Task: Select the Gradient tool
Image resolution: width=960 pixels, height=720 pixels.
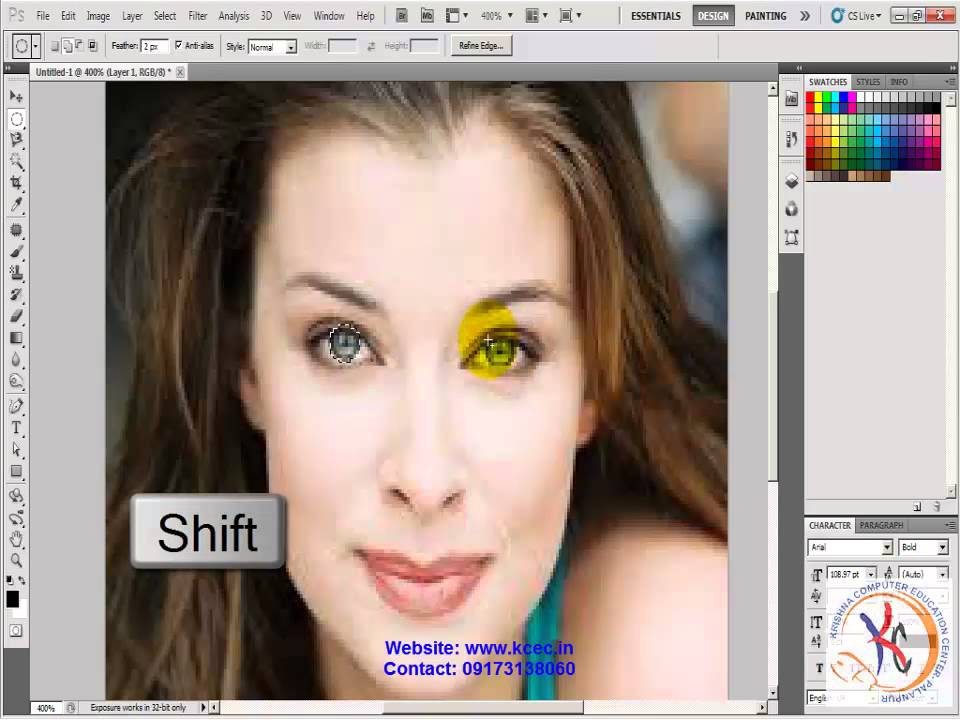Action: [x=17, y=338]
